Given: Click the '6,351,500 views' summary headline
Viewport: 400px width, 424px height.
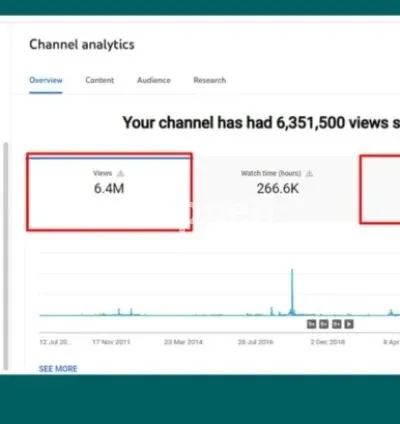Looking at the screenshot, I should pyautogui.click(x=261, y=123).
